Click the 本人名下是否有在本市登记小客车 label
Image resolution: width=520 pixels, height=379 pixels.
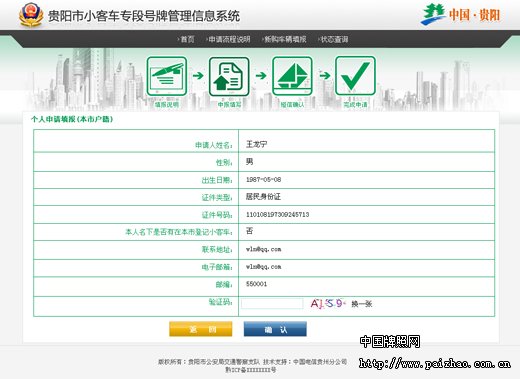point(179,232)
